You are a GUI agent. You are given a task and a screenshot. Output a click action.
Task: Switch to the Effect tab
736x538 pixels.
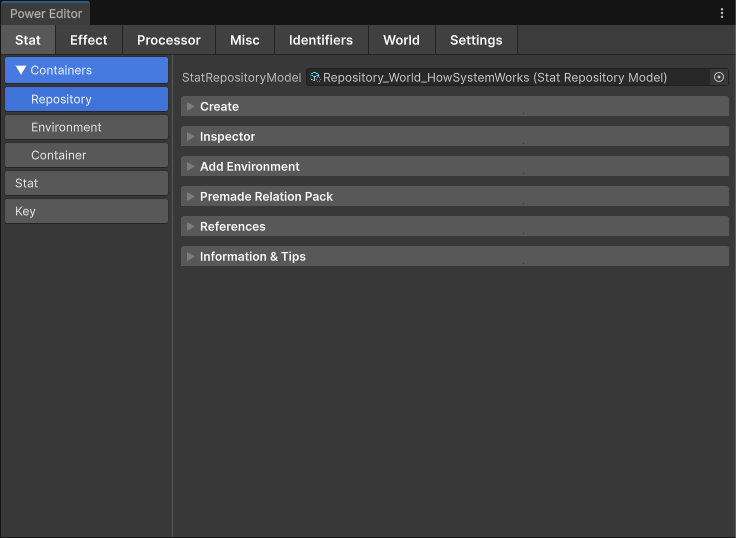tap(89, 40)
